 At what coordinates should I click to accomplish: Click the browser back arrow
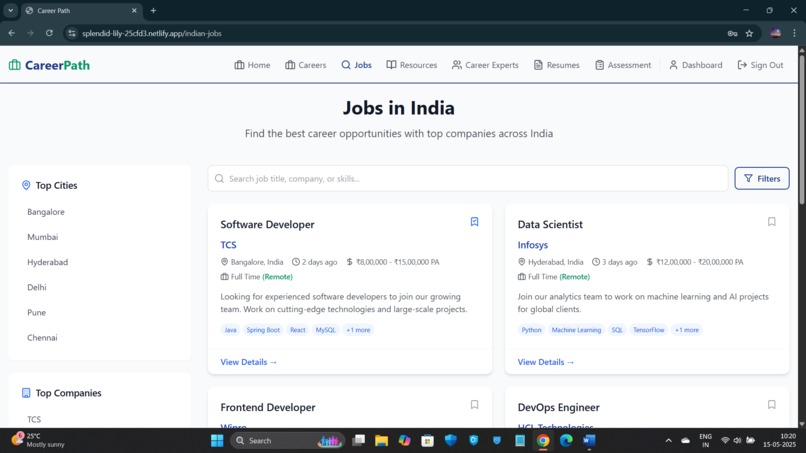coord(12,33)
